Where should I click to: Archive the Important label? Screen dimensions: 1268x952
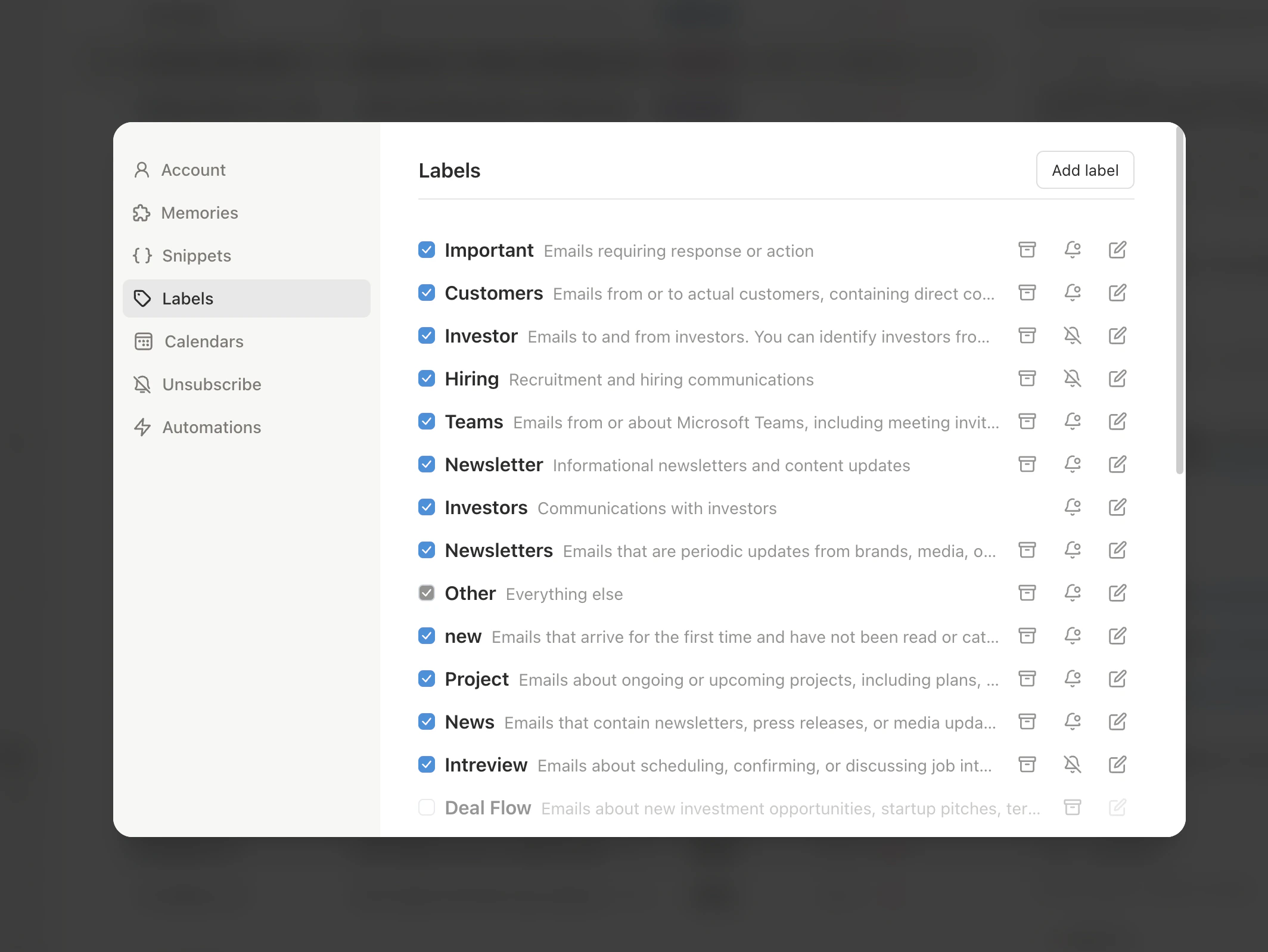point(1027,250)
